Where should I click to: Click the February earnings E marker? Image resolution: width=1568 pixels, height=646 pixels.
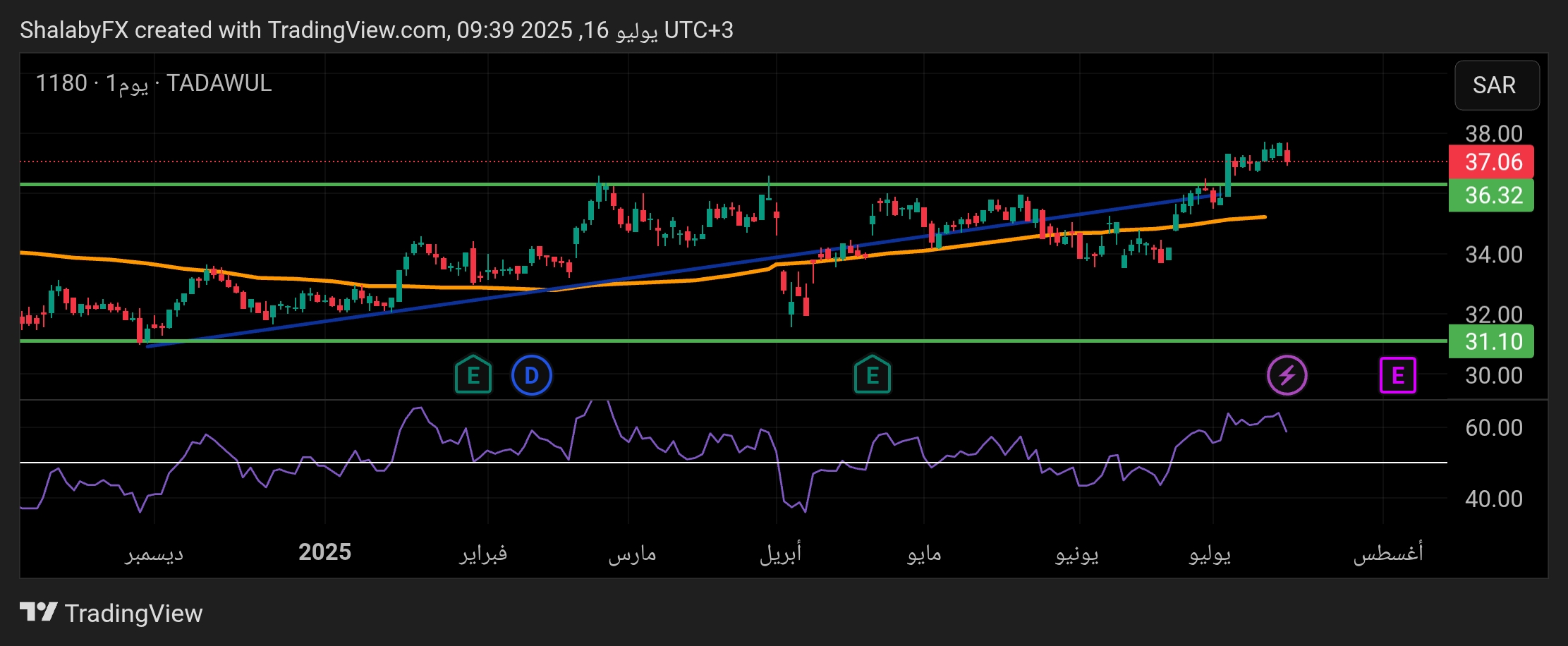point(473,375)
